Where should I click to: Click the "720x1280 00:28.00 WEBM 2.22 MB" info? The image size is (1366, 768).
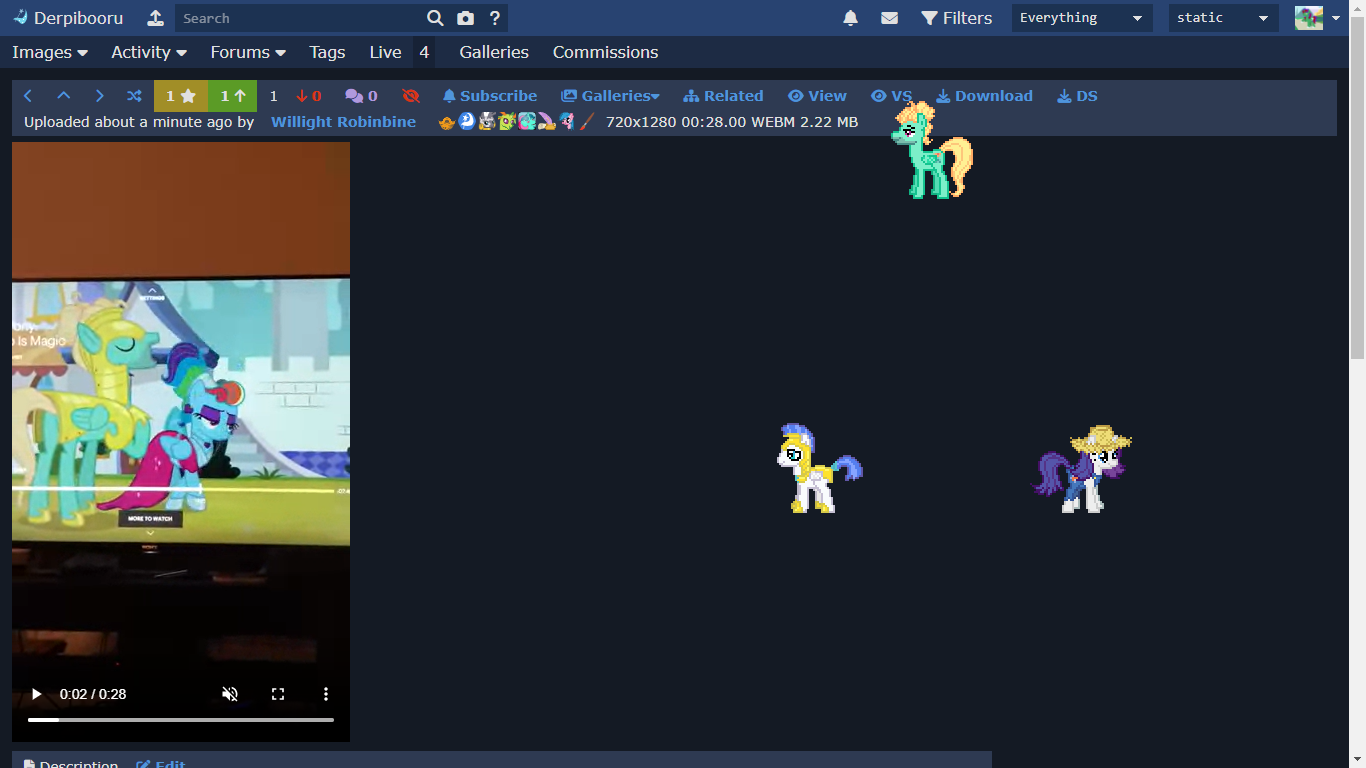tap(732, 122)
